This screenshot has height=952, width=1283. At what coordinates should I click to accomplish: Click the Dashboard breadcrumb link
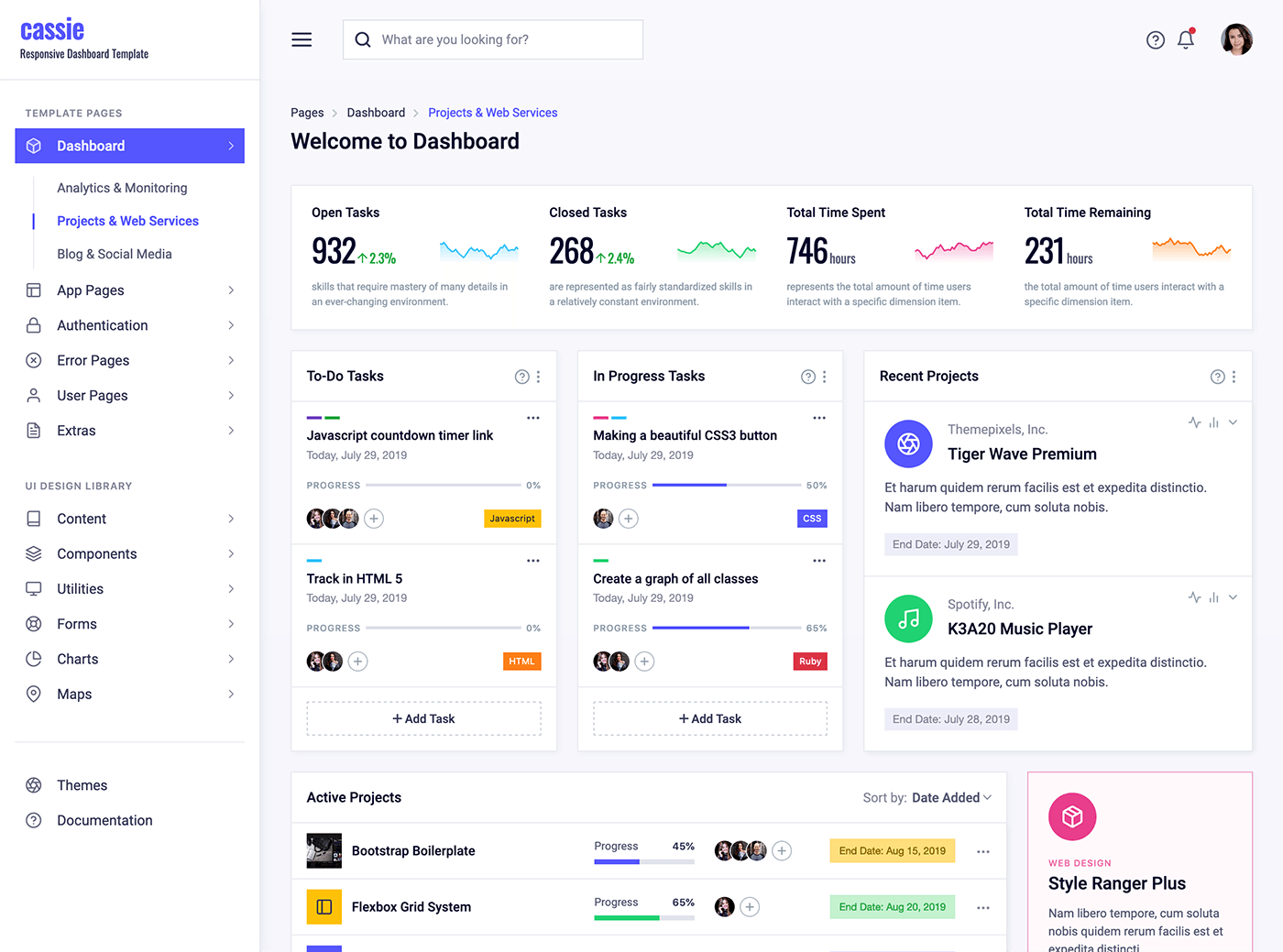coord(376,113)
